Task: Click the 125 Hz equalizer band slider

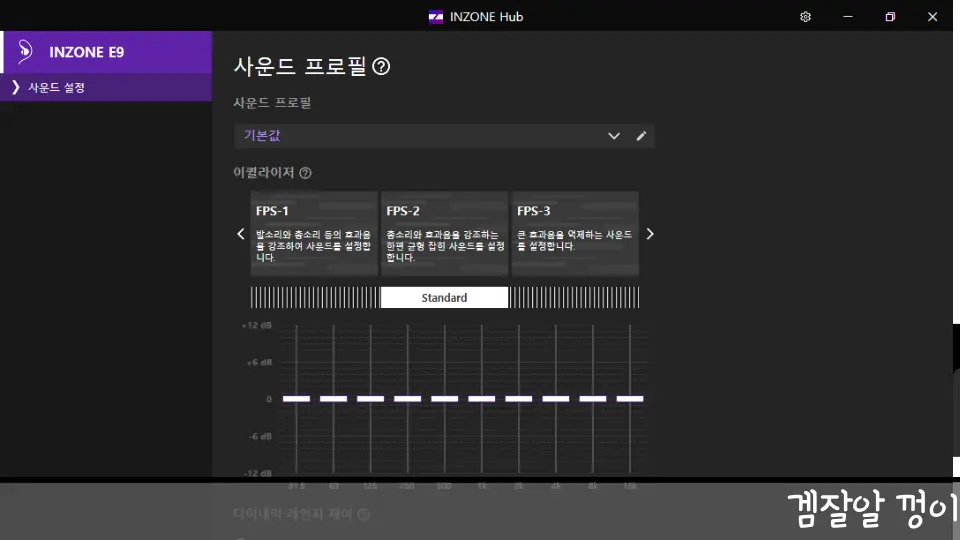Action: tap(370, 399)
